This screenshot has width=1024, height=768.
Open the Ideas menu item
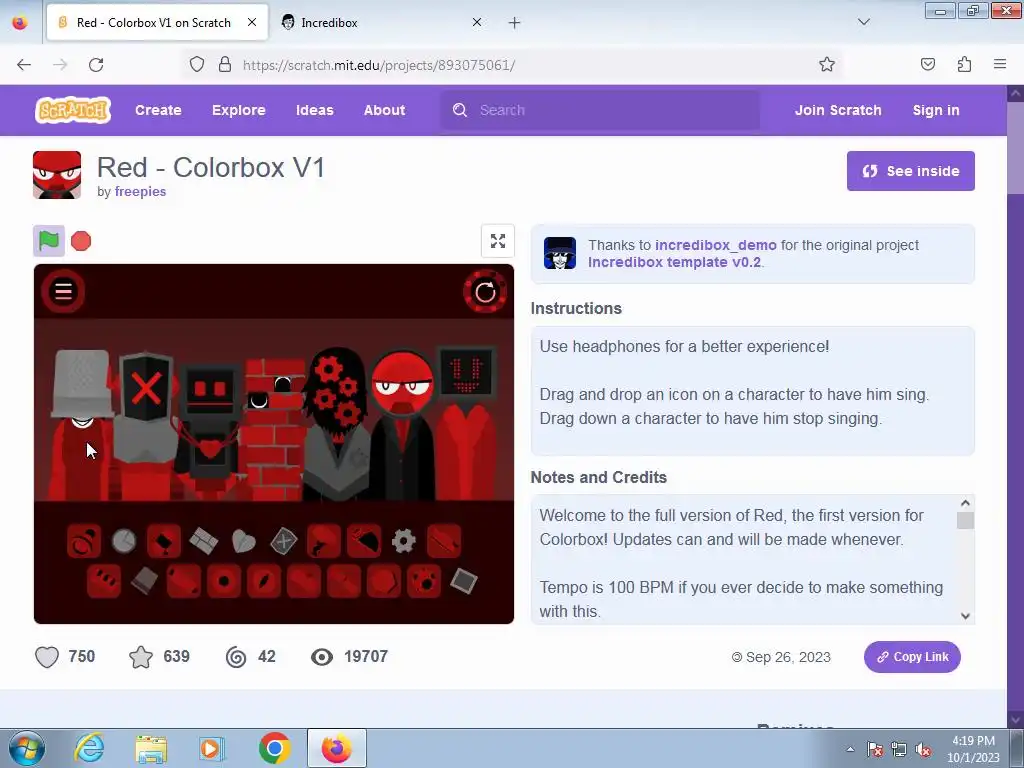point(315,110)
